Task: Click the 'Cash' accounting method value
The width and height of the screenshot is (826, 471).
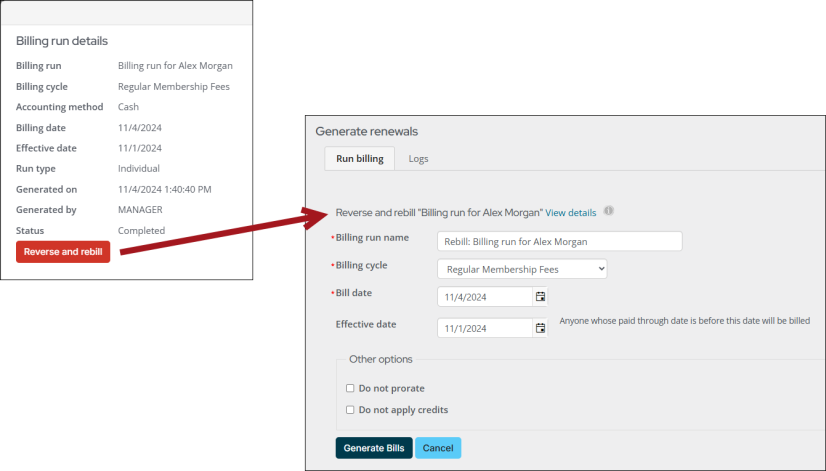Action: click(129, 107)
